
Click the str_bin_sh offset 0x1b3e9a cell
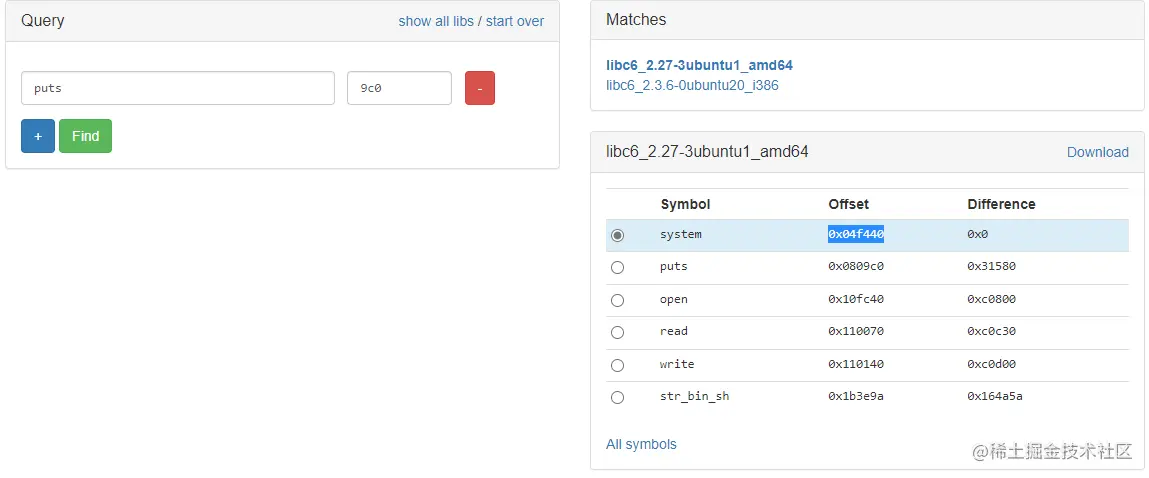855,396
